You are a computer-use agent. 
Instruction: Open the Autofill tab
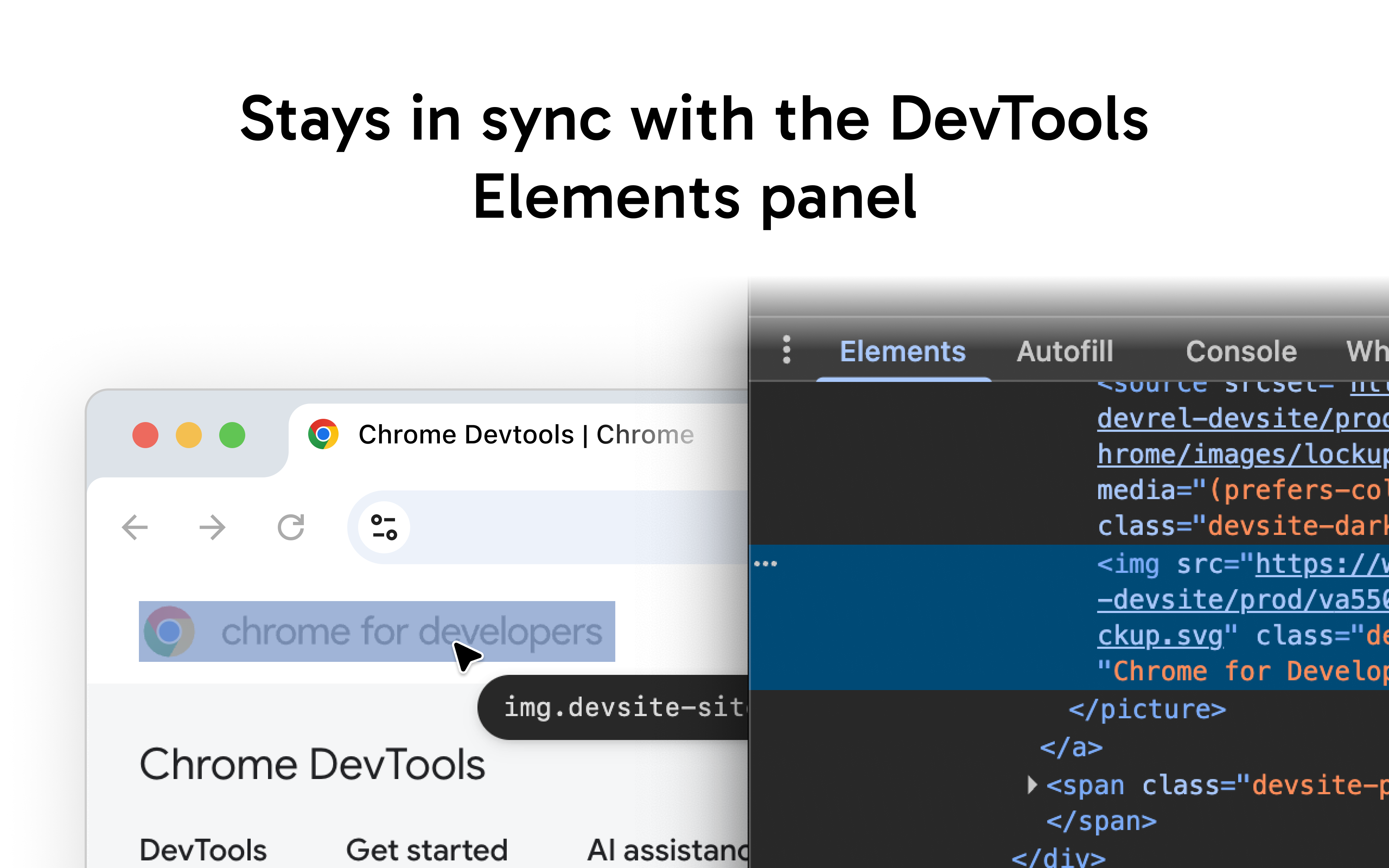1065,351
